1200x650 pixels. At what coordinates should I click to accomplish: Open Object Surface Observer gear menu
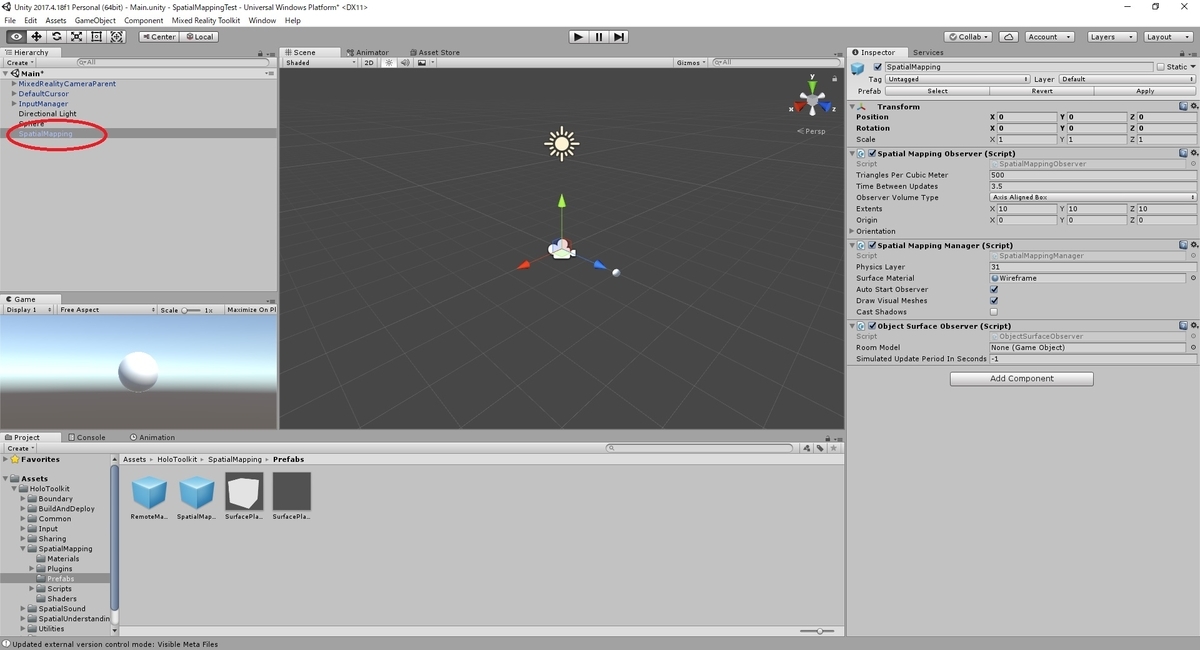tap(1193, 326)
